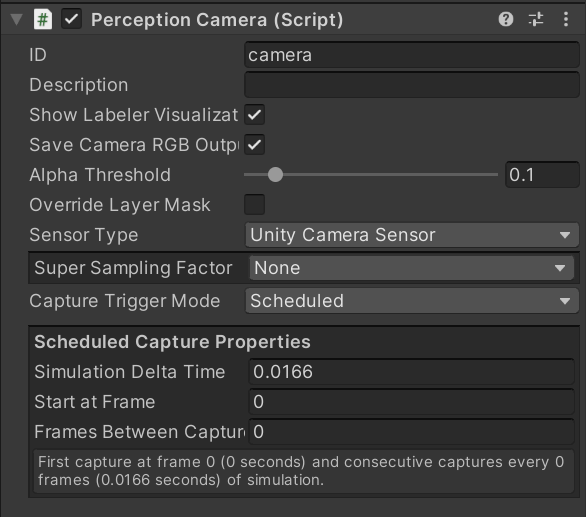
Task: Click the empty Description field
Action: coord(412,85)
